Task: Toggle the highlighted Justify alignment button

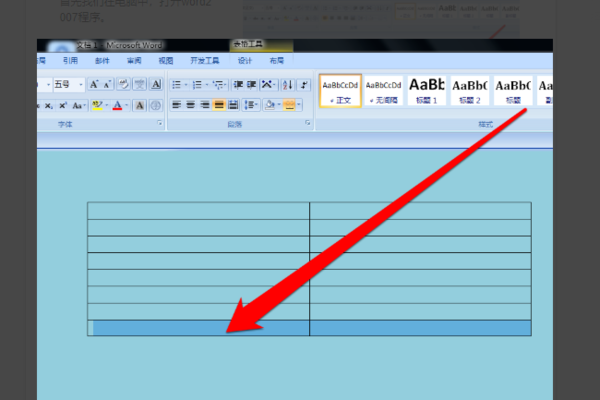Action: 219,104
